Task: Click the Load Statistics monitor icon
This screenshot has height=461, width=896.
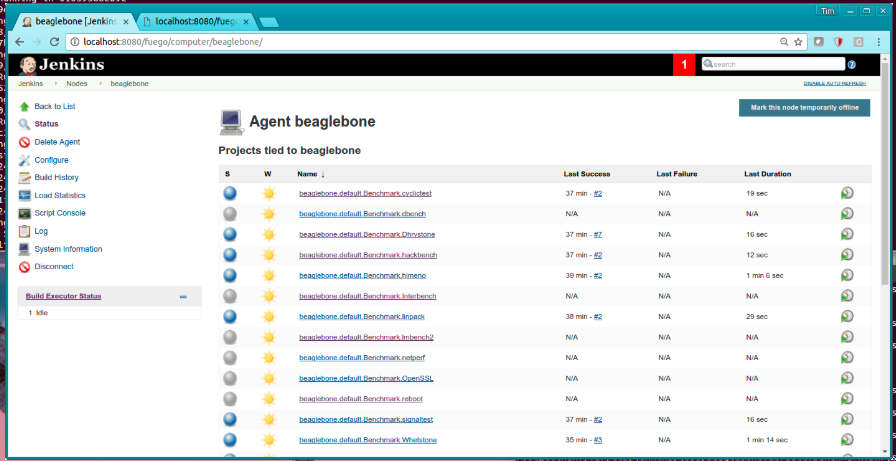Action: pos(24,195)
